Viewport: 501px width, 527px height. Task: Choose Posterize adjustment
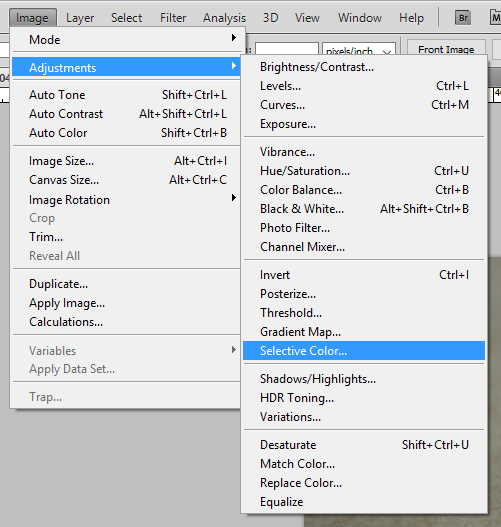point(364,294)
